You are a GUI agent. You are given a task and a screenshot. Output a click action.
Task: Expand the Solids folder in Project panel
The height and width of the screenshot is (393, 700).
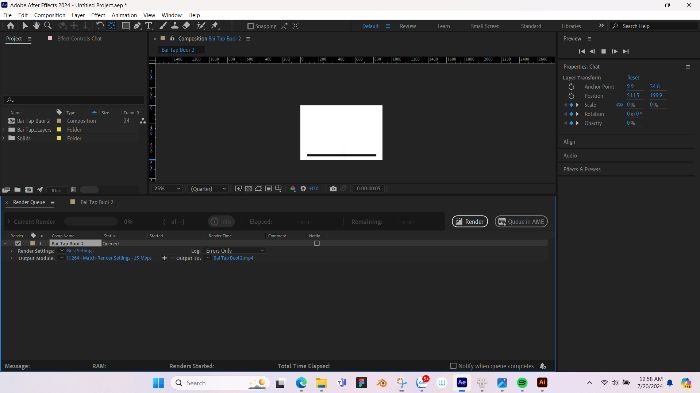4,138
